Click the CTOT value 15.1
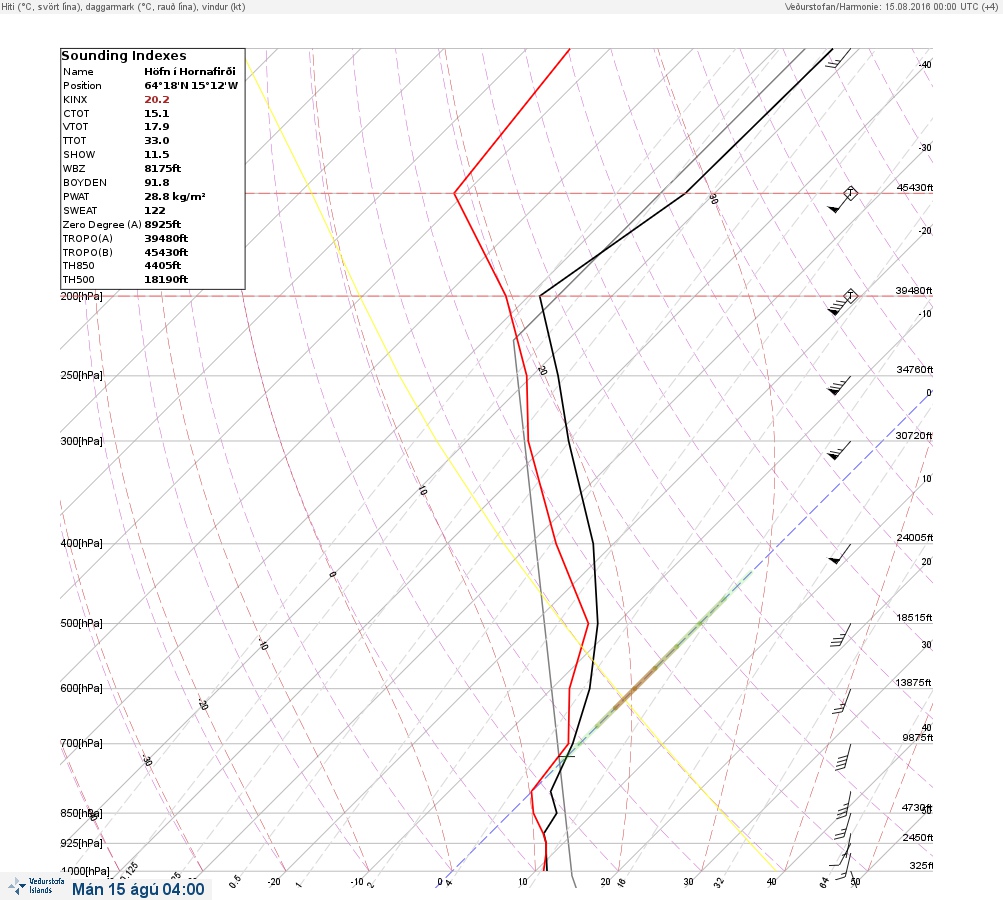The height and width of the screenshot is (900, 1003). (x=157, y=113)
